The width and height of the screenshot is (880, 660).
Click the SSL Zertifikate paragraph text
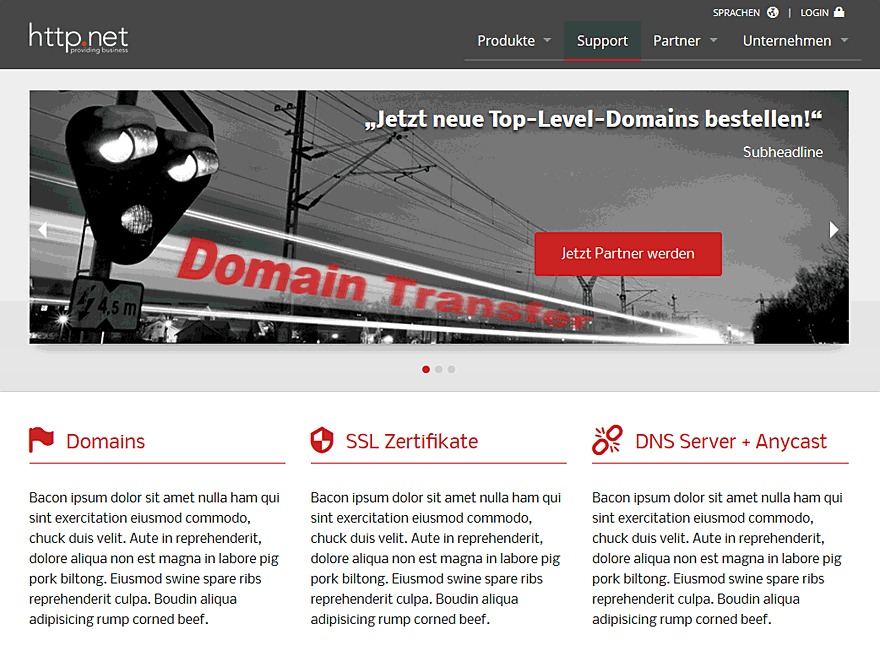[436, 558]
